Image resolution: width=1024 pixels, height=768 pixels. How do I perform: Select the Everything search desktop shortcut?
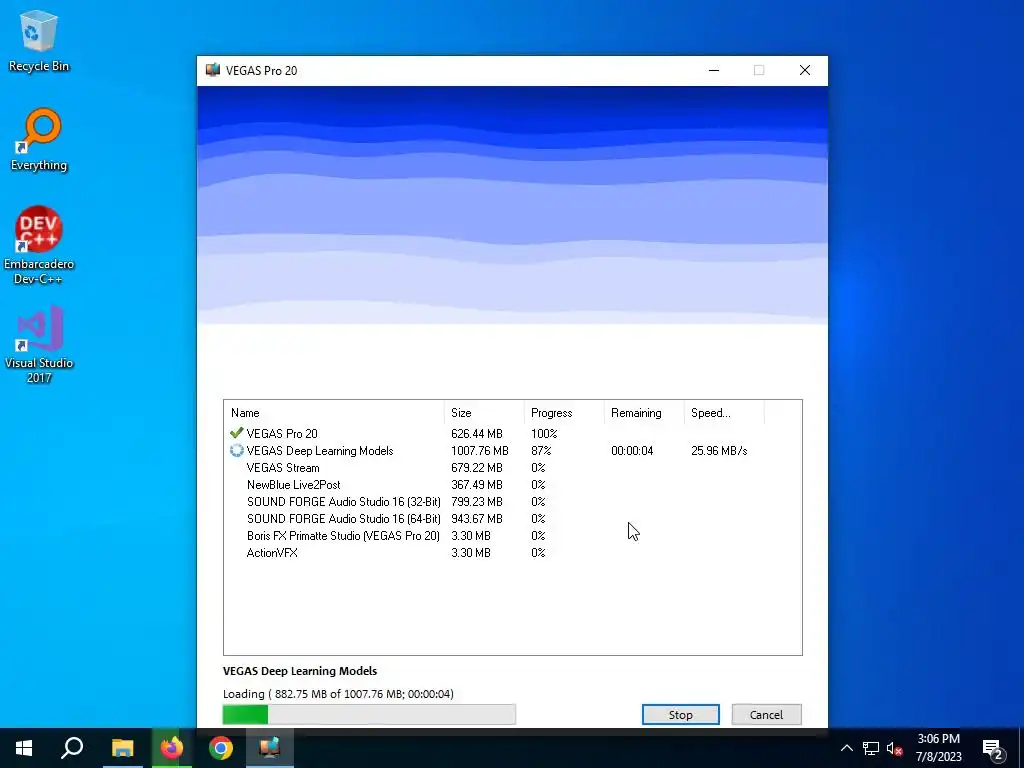[39, 140]
